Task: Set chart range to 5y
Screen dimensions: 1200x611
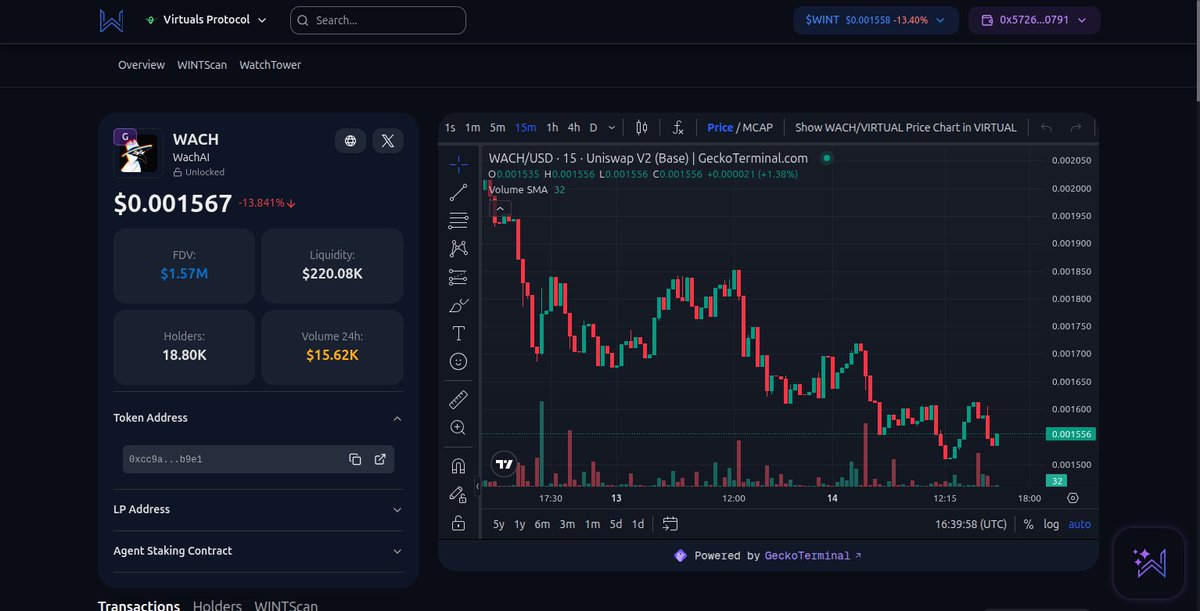Action: click(499, 524)
